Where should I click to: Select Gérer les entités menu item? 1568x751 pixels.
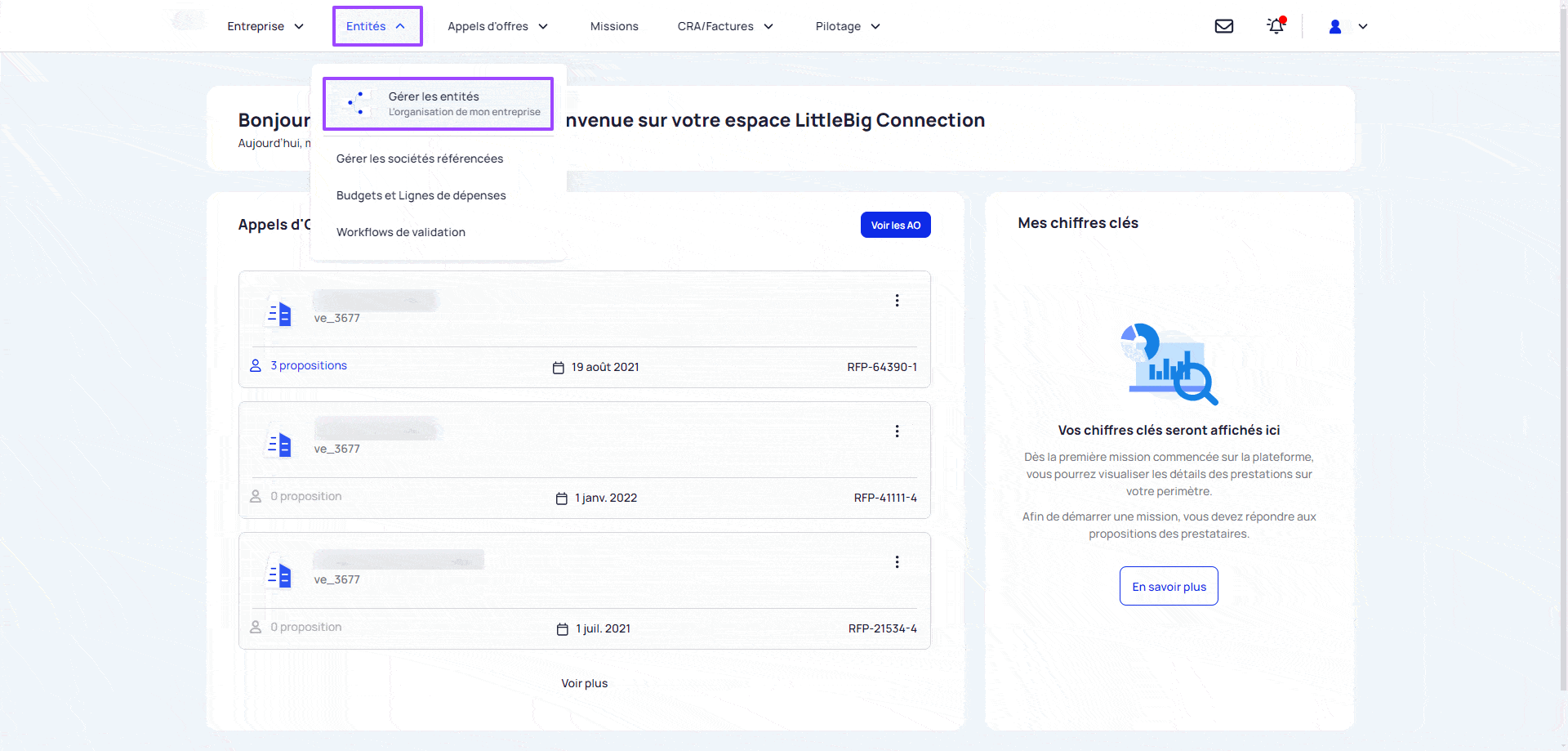pos(438,104)
